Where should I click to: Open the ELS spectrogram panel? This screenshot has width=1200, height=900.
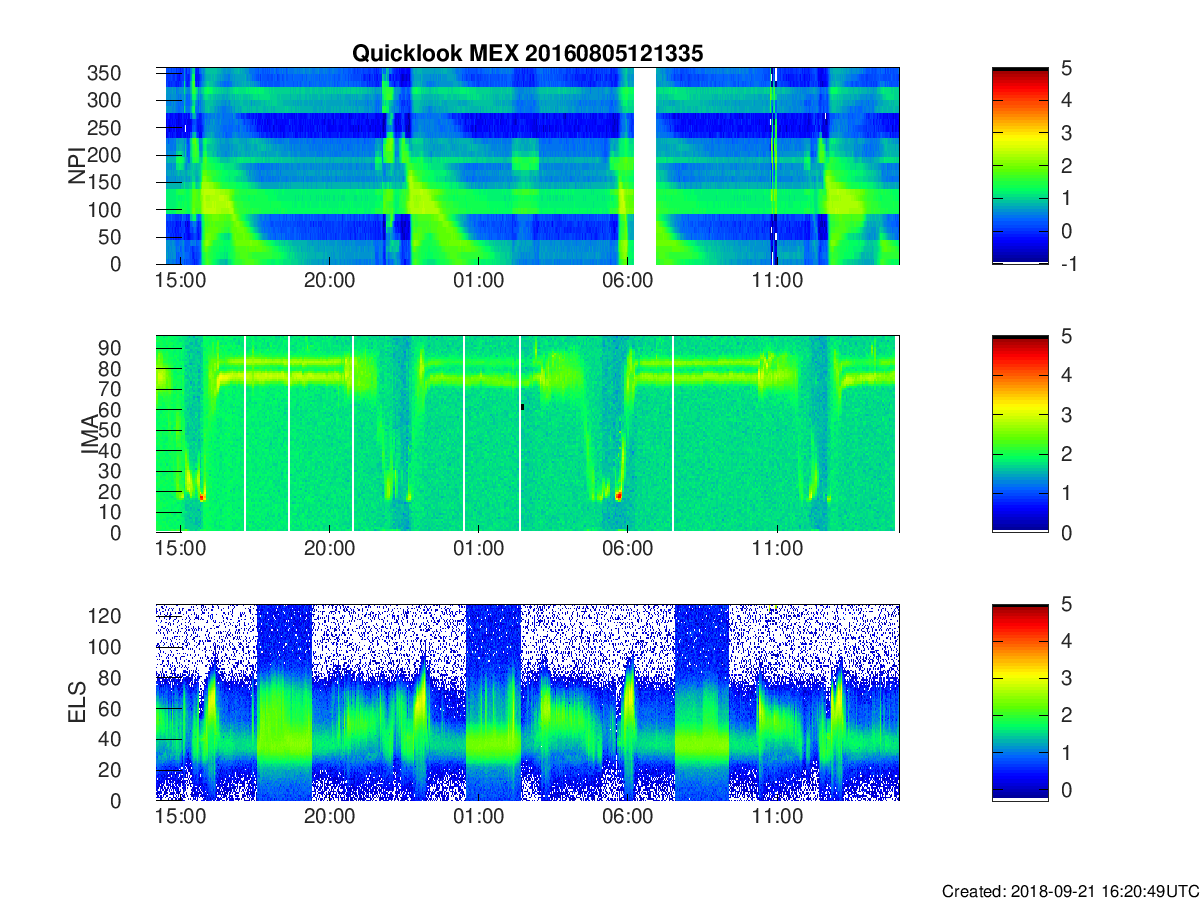(528, 702)
